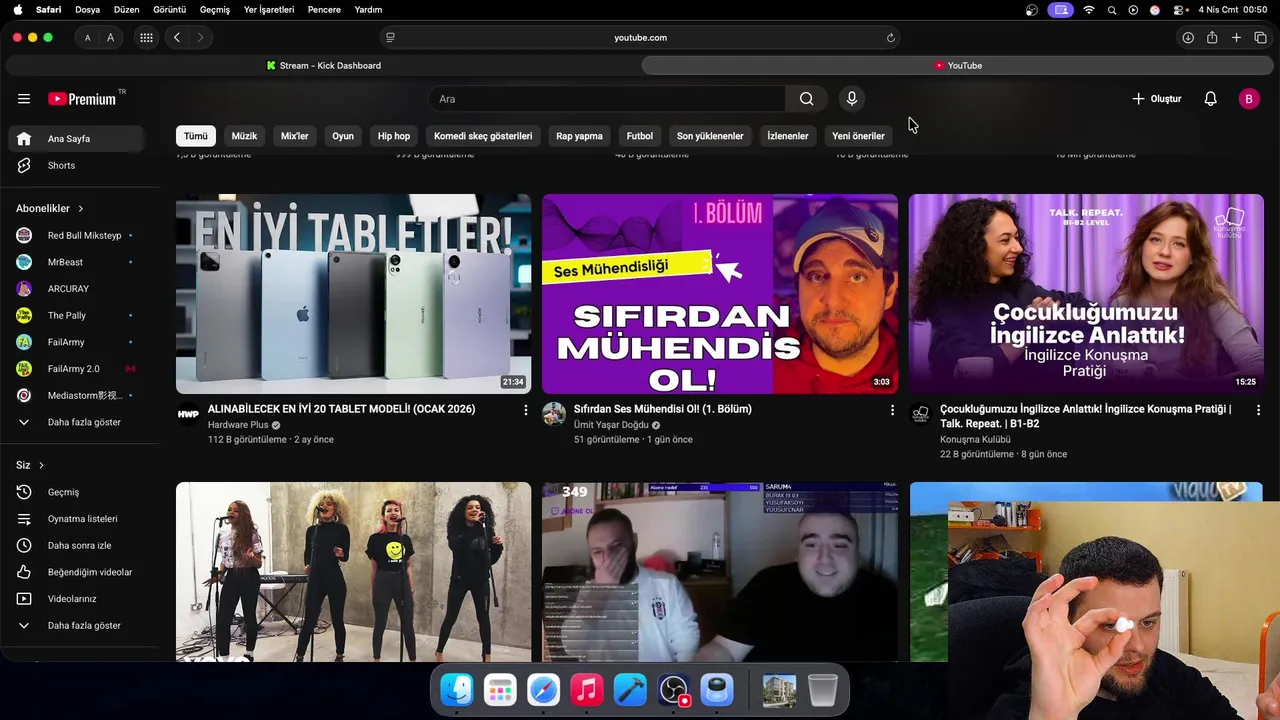Open the account avatar menu
Image resolution: width=1280 pixels, height=720 pixels.
pyautogui.click(x=1248, y=99)
